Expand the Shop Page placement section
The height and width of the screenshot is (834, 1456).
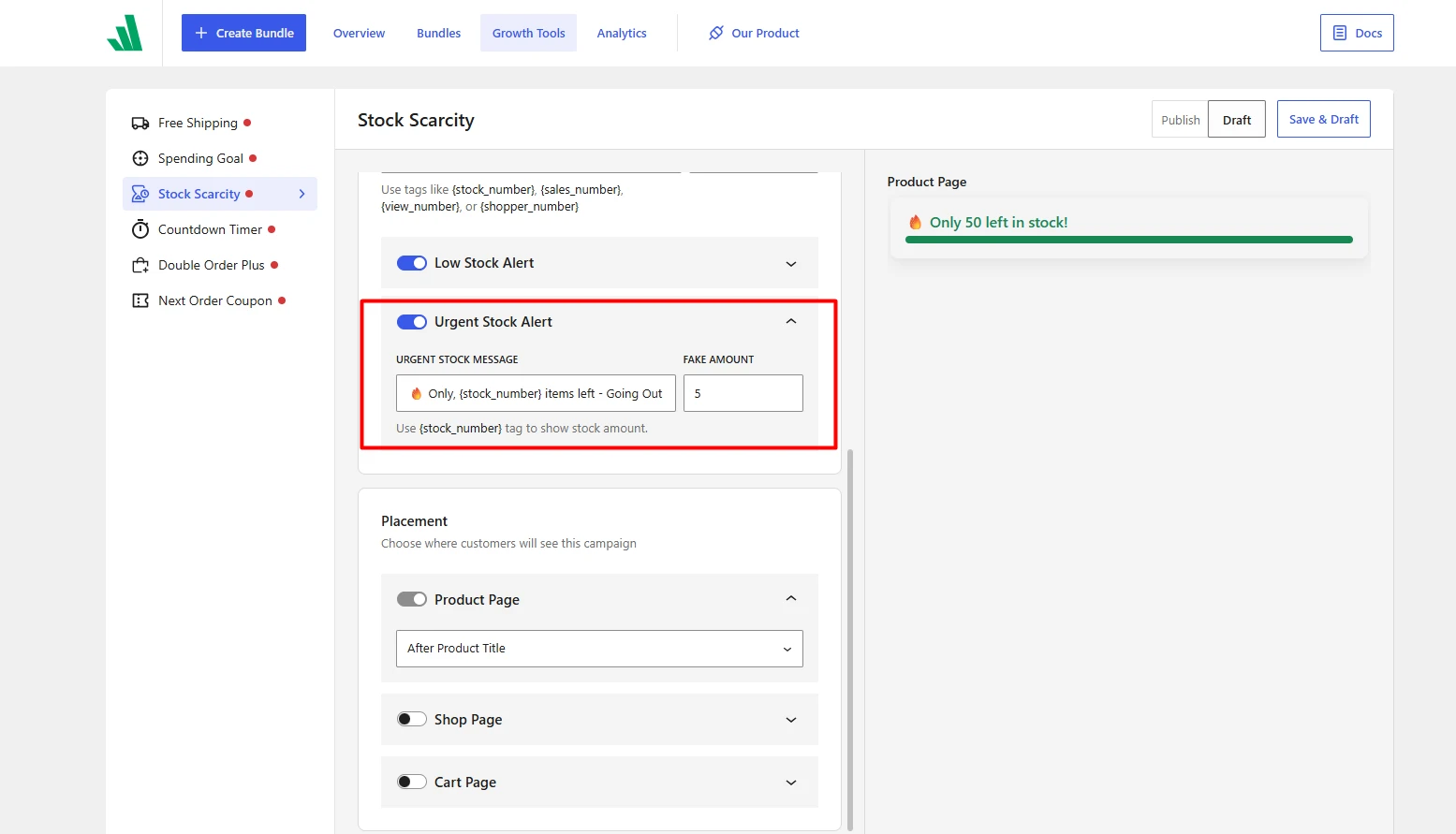coord(791,720)
